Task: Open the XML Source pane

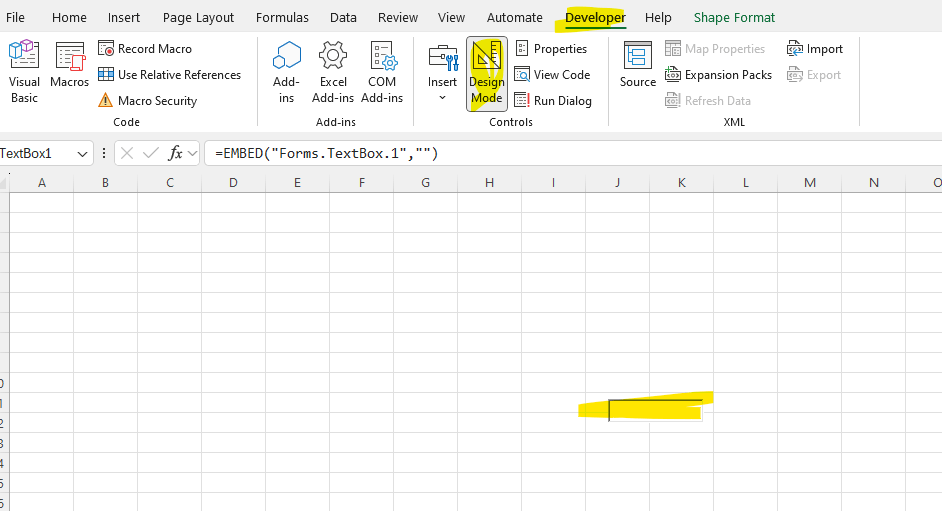Action: click(637, 65)
